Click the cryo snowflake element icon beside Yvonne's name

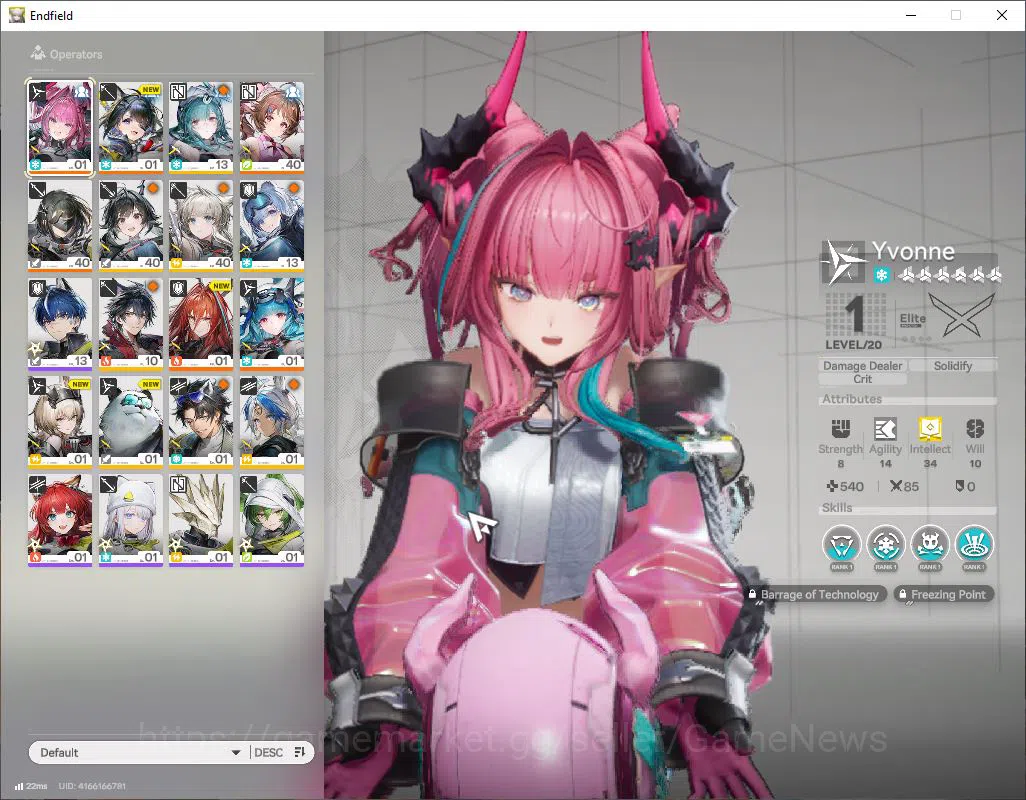[x=881, y=275]
